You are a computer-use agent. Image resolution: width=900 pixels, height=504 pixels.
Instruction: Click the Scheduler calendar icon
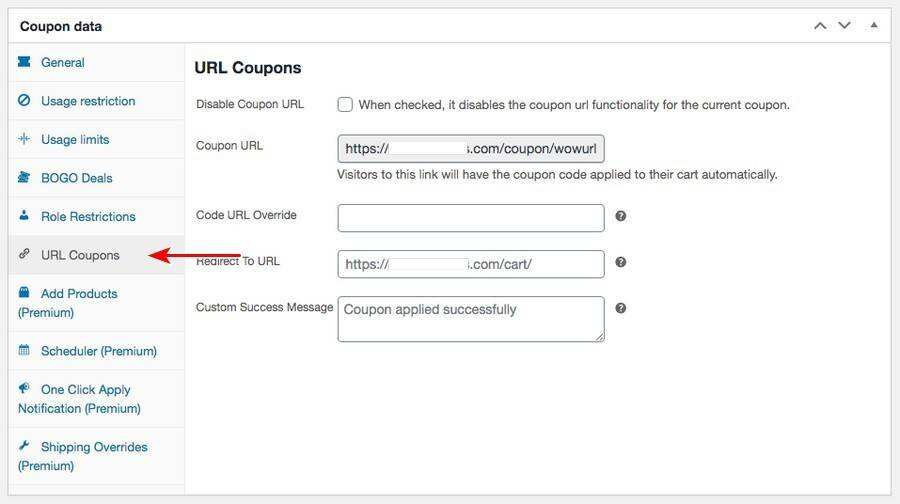point(24,351)
